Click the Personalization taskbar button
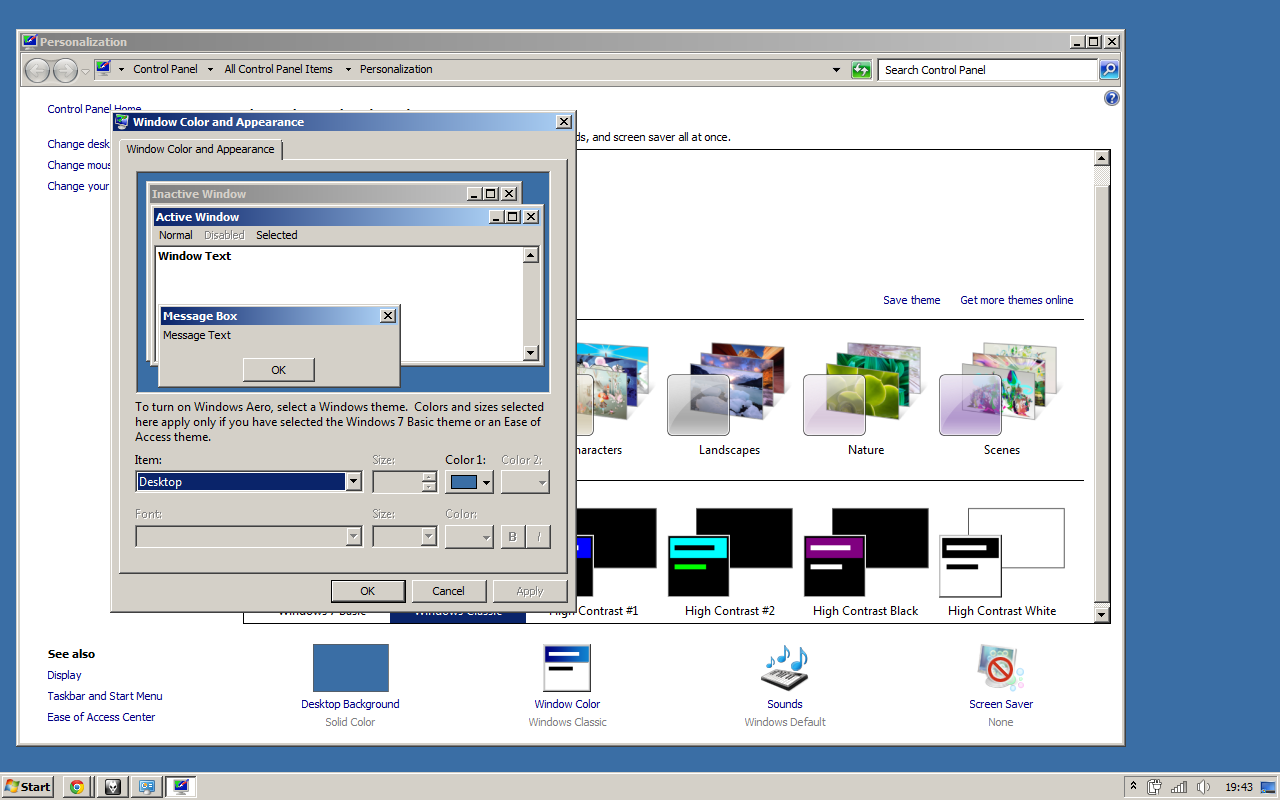 (x=181, y=786)
